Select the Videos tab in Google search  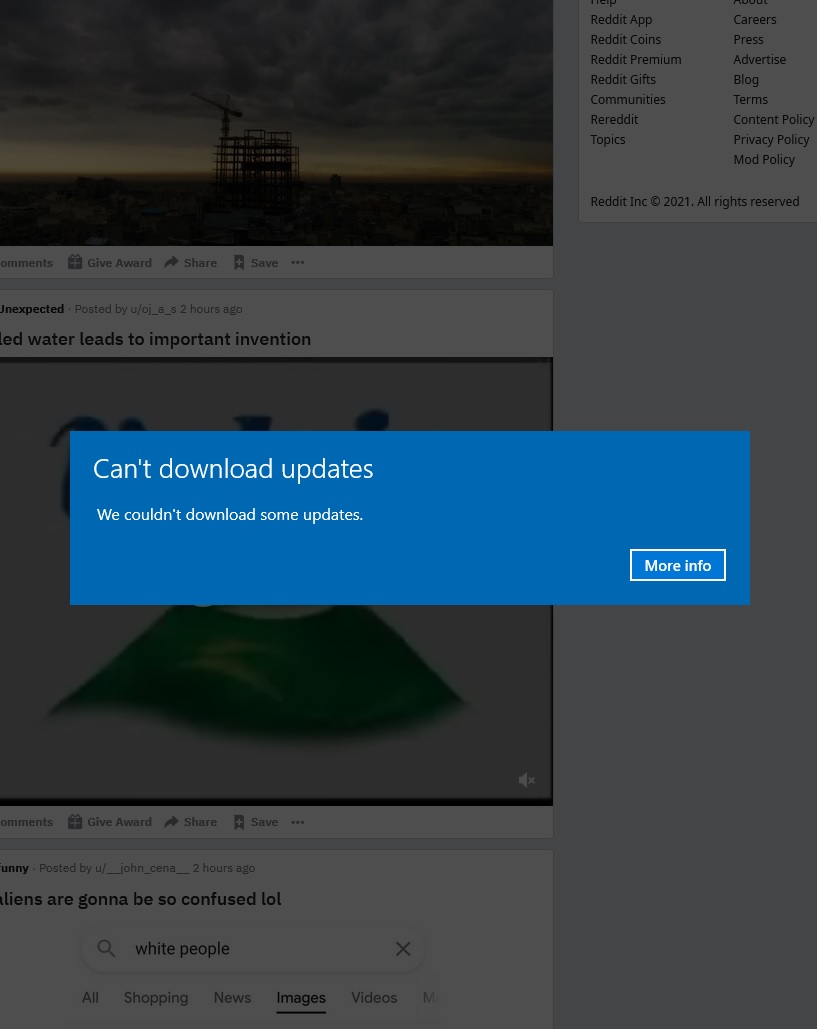point(374,997)
